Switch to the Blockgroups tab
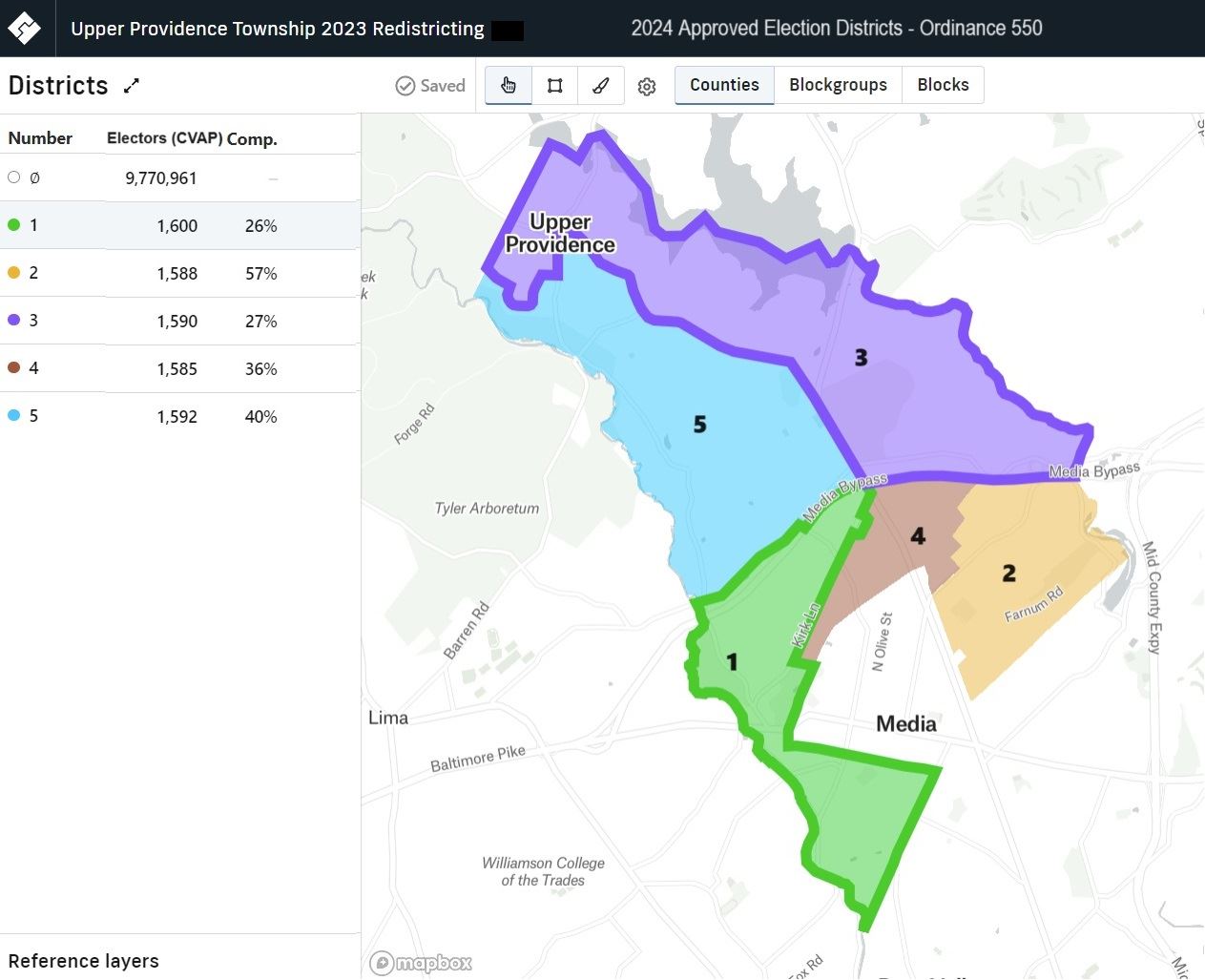The height and width of the screenshot is (980, 1205). pos(838,84)
